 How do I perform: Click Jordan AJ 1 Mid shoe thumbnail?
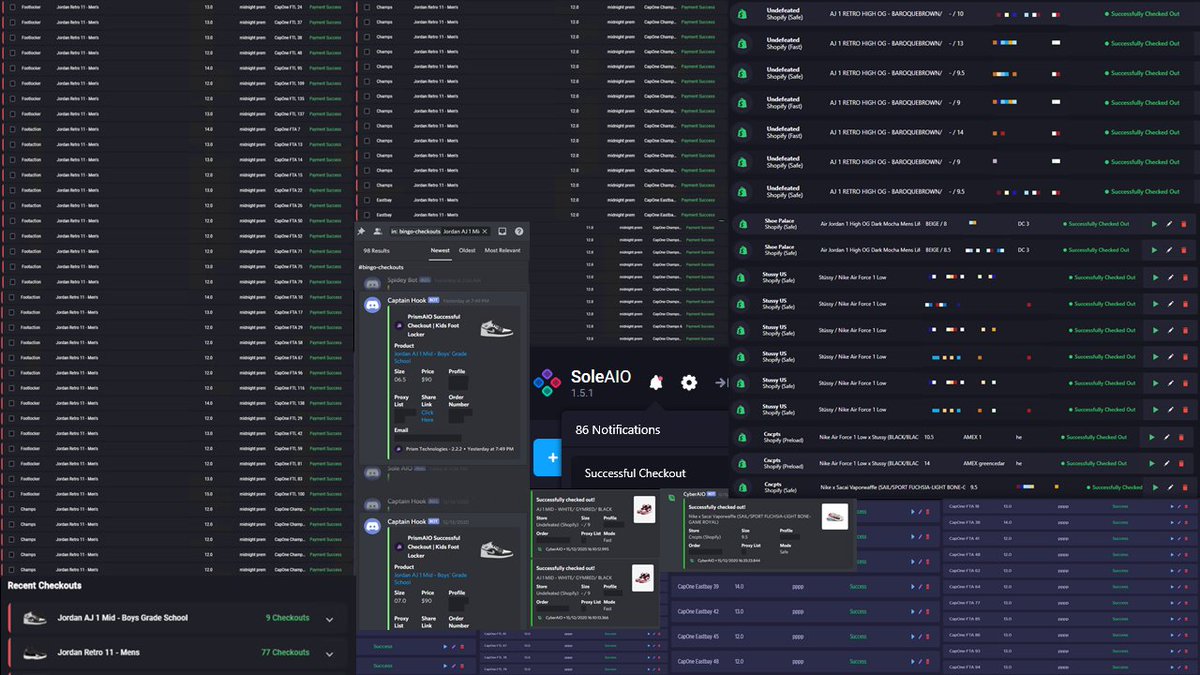coord(34,619)
